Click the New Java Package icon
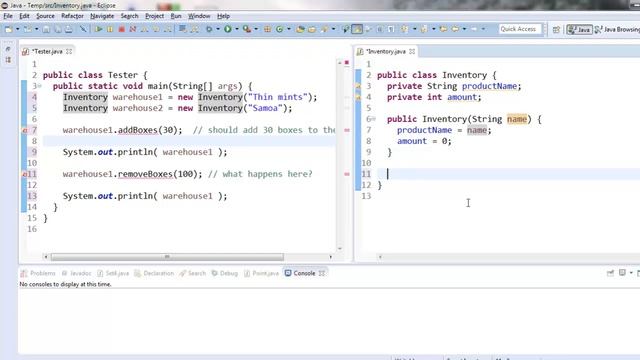The height and width of the screenshot is (360, 640). click(267, 29)
